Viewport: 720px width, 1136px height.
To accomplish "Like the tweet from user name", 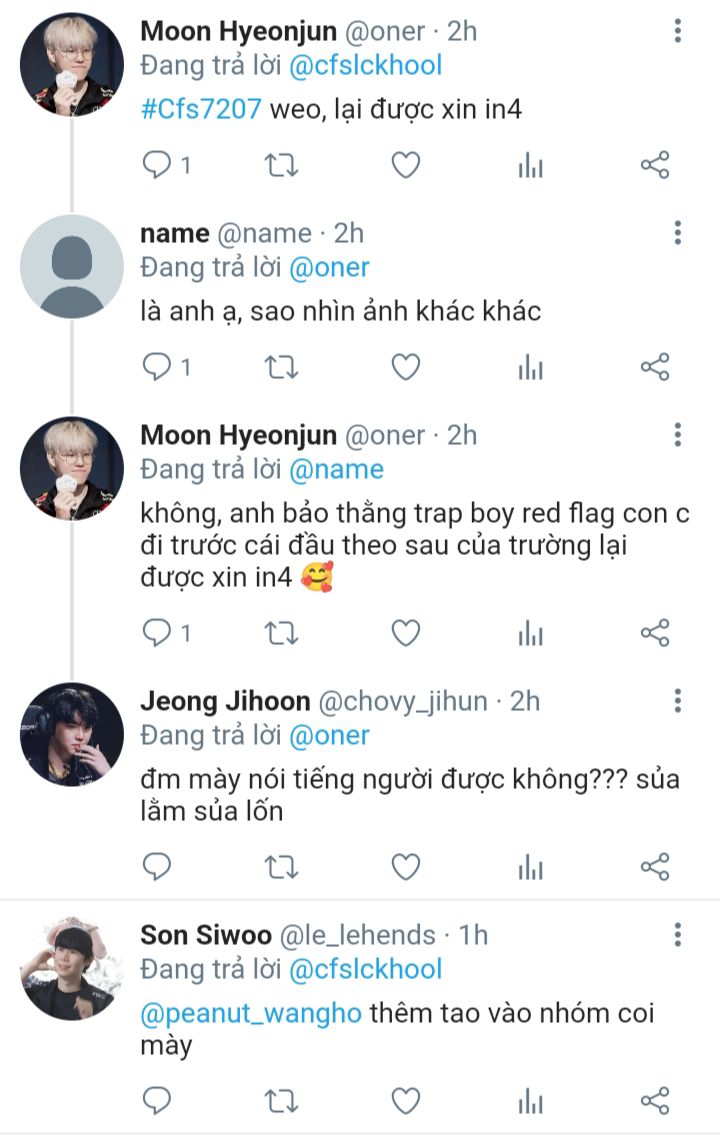I will pyautogui.click(x=405, y=367).
